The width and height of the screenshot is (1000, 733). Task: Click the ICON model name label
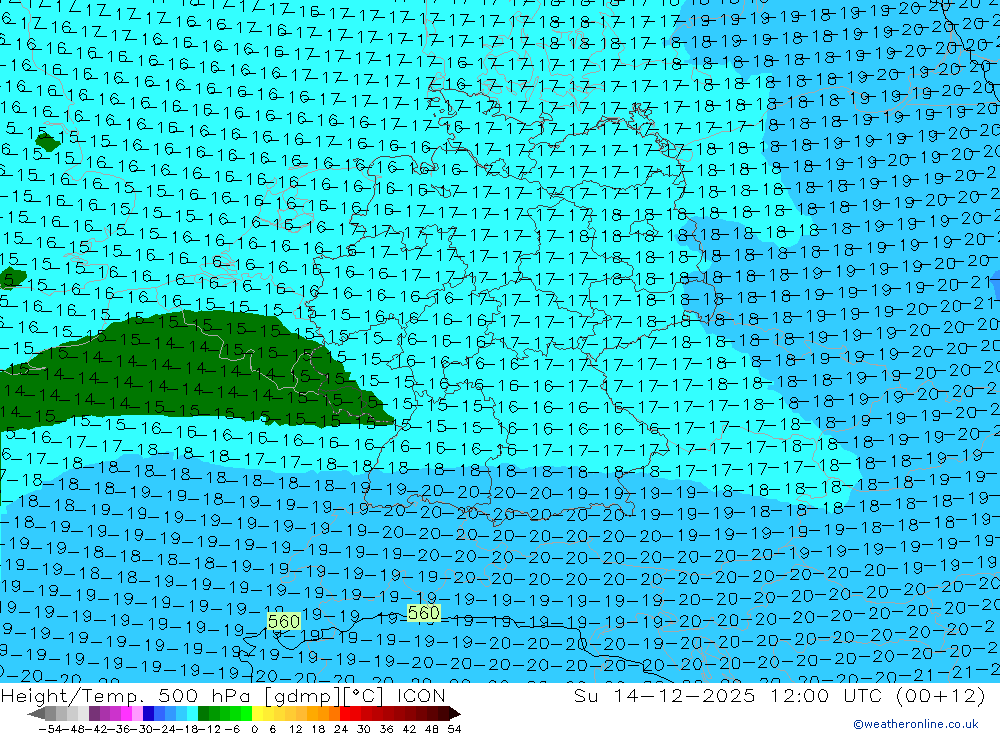click(x=423, y=696)
